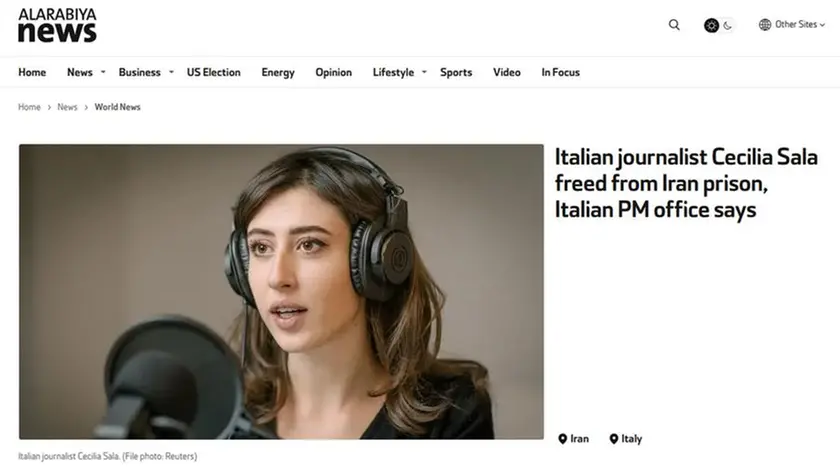Expand the Business menu arrow

pos(171,72)
